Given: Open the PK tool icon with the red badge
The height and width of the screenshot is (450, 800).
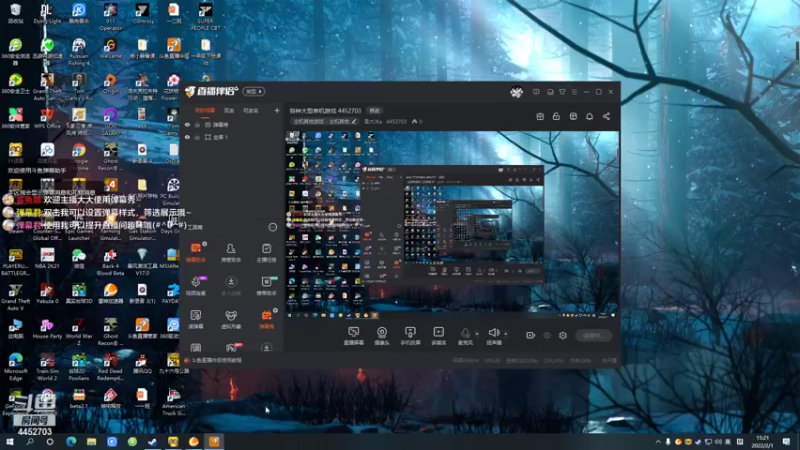Looking at the screenshot, I should point(231,348).
